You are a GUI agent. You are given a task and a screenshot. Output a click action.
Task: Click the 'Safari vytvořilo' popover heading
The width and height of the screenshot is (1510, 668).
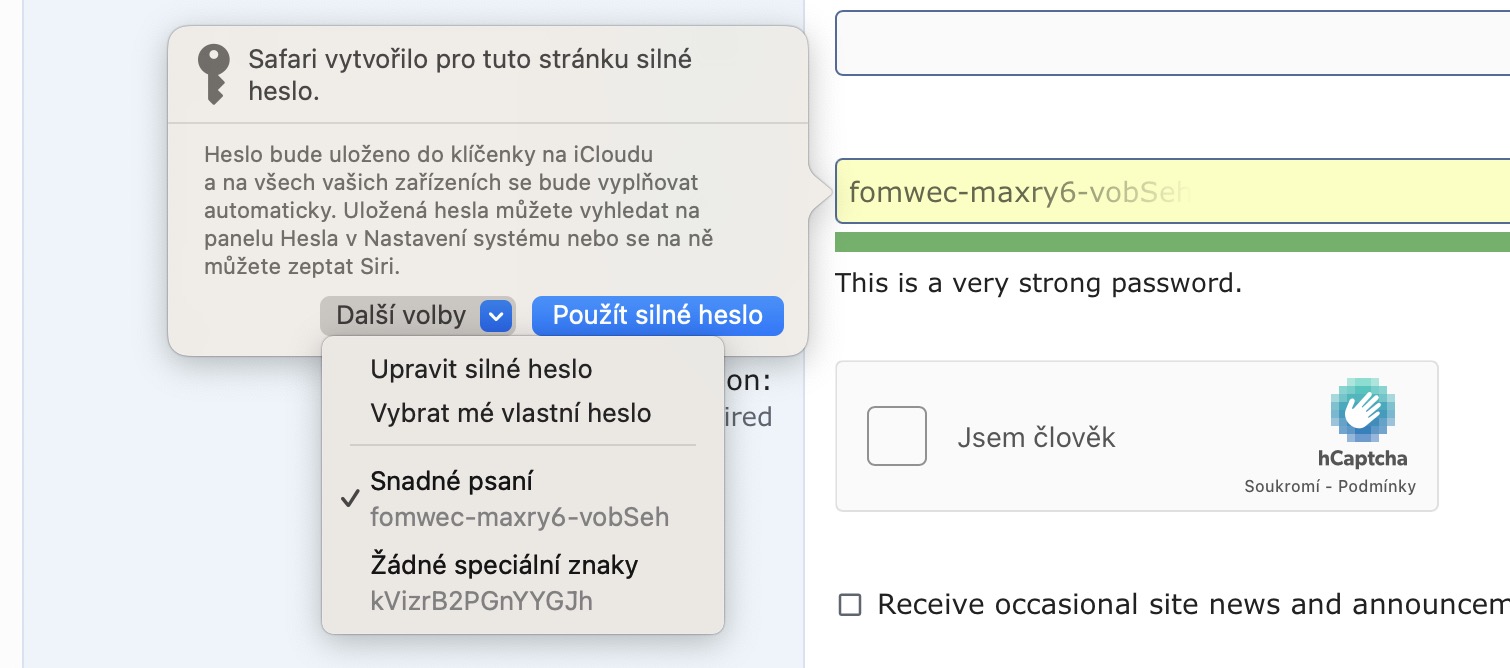[x=469, y=75]
